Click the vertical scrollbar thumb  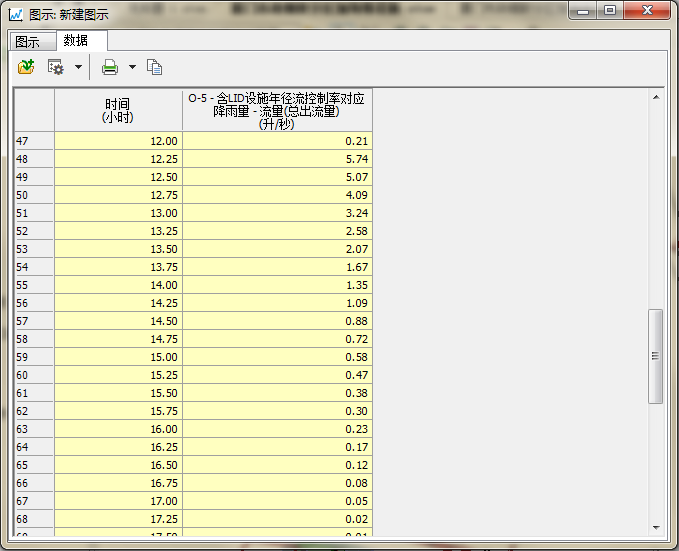(x=656, y=356)
